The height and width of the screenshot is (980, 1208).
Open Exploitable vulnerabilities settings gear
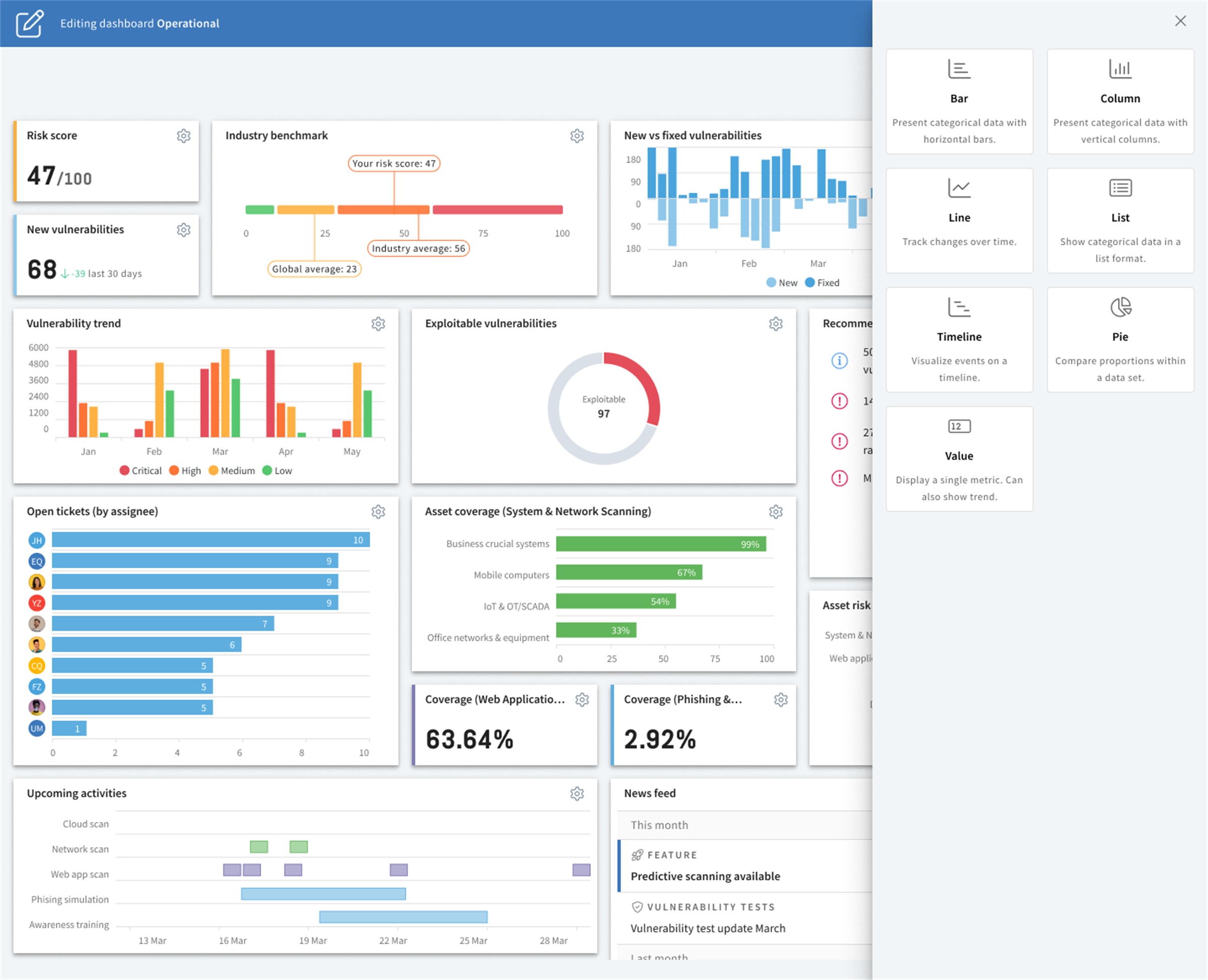(x=776, y=324)
